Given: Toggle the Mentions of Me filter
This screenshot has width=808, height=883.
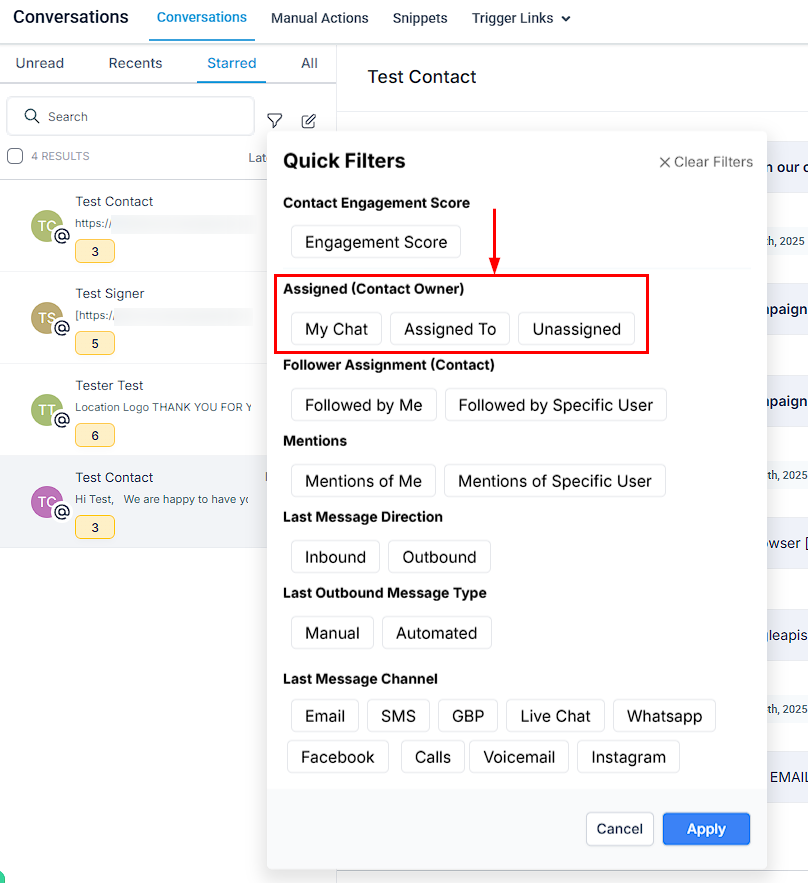Looking at the screenshot, I should coord(363,481).
